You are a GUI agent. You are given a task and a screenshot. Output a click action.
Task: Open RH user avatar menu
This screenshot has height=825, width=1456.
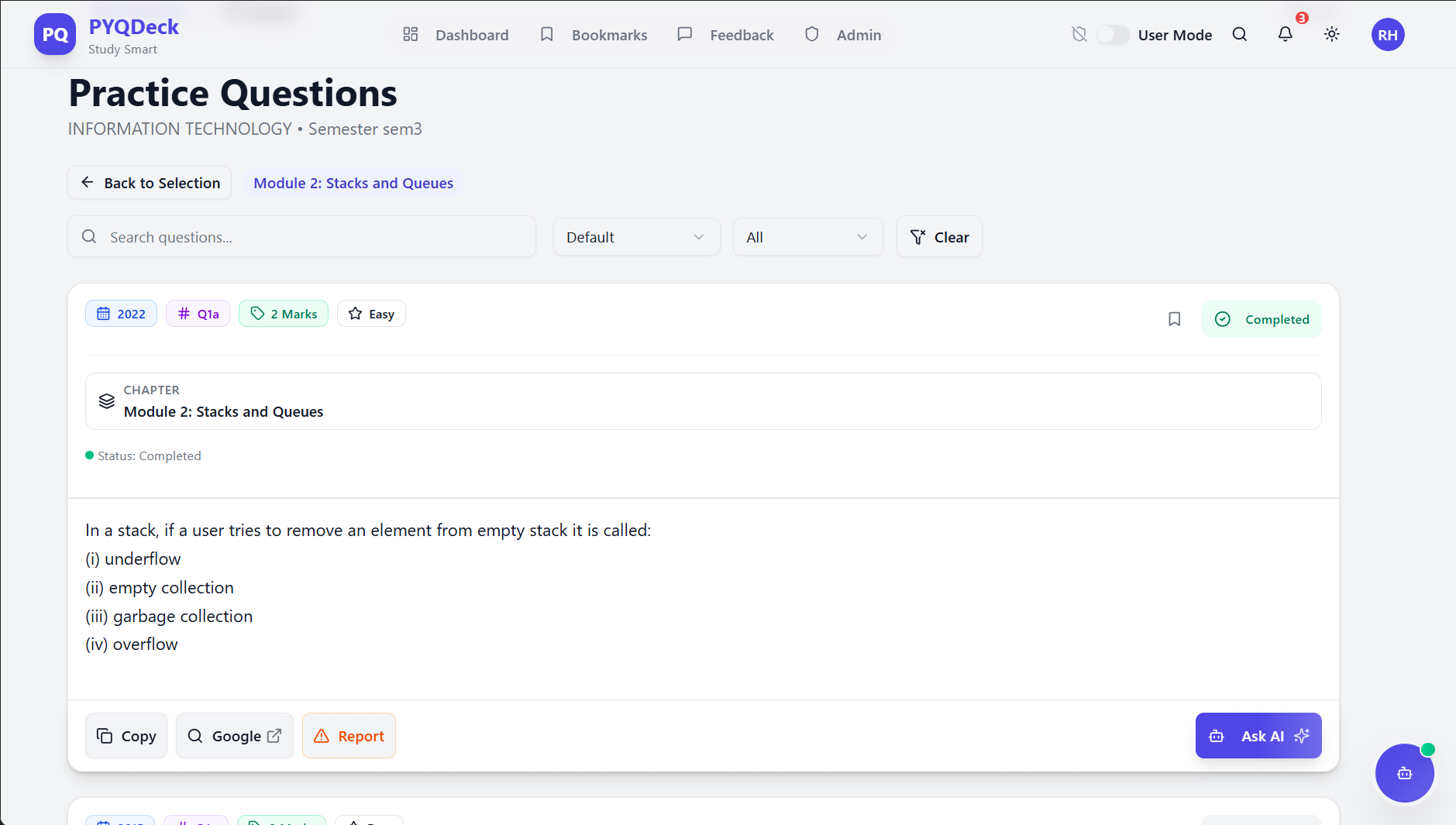click(x=1388, y=35)
